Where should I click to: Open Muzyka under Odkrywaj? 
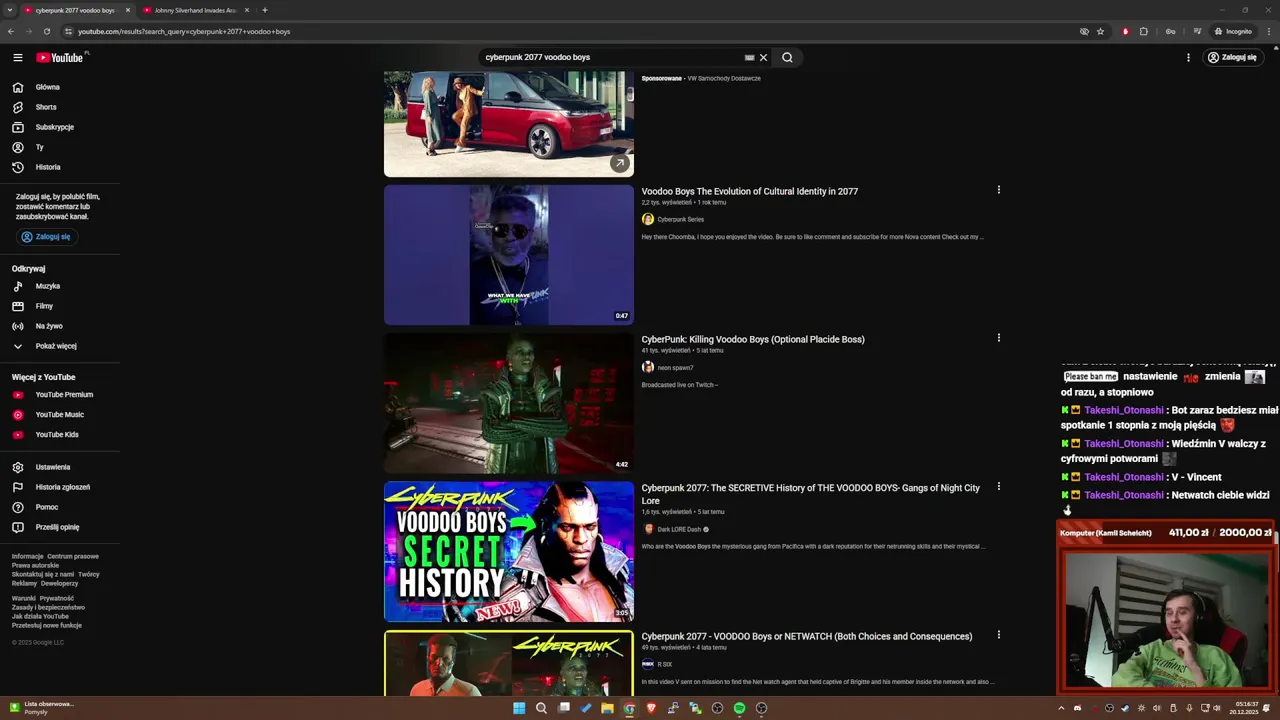60,286
